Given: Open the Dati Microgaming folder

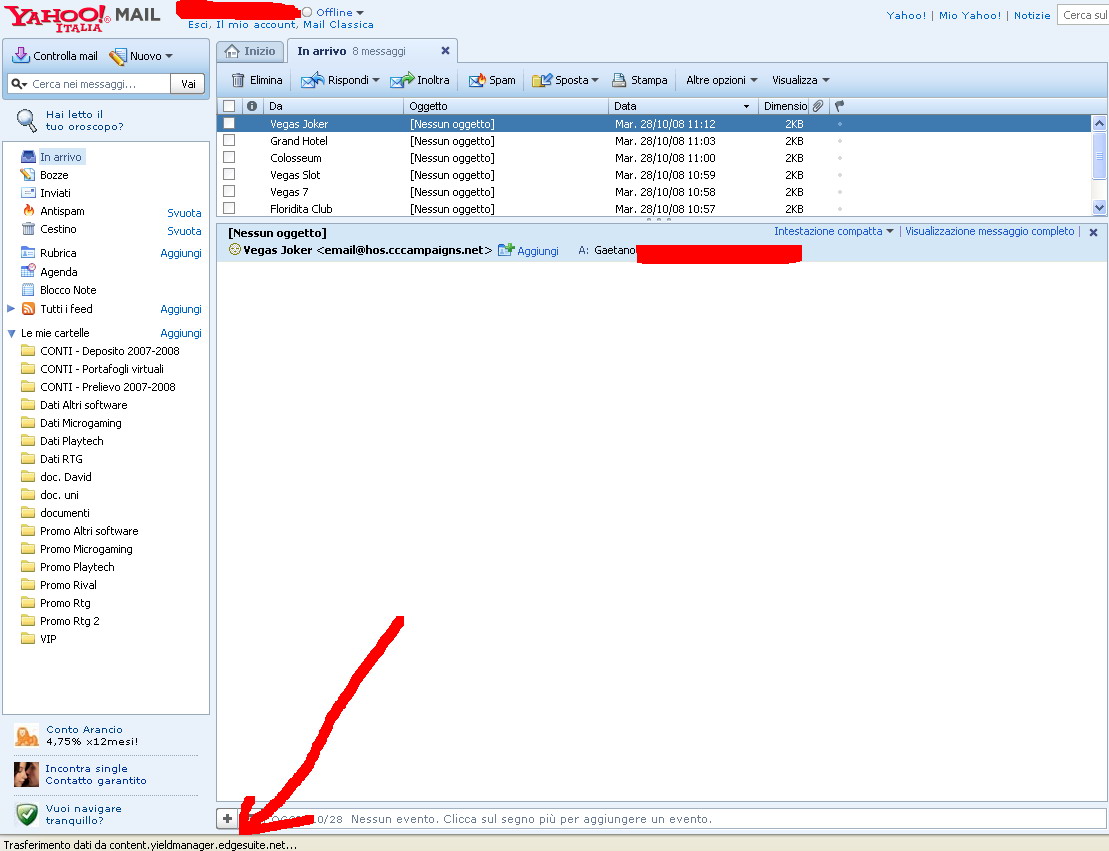Looking at the screenshot, I should [x=81, y=423].
